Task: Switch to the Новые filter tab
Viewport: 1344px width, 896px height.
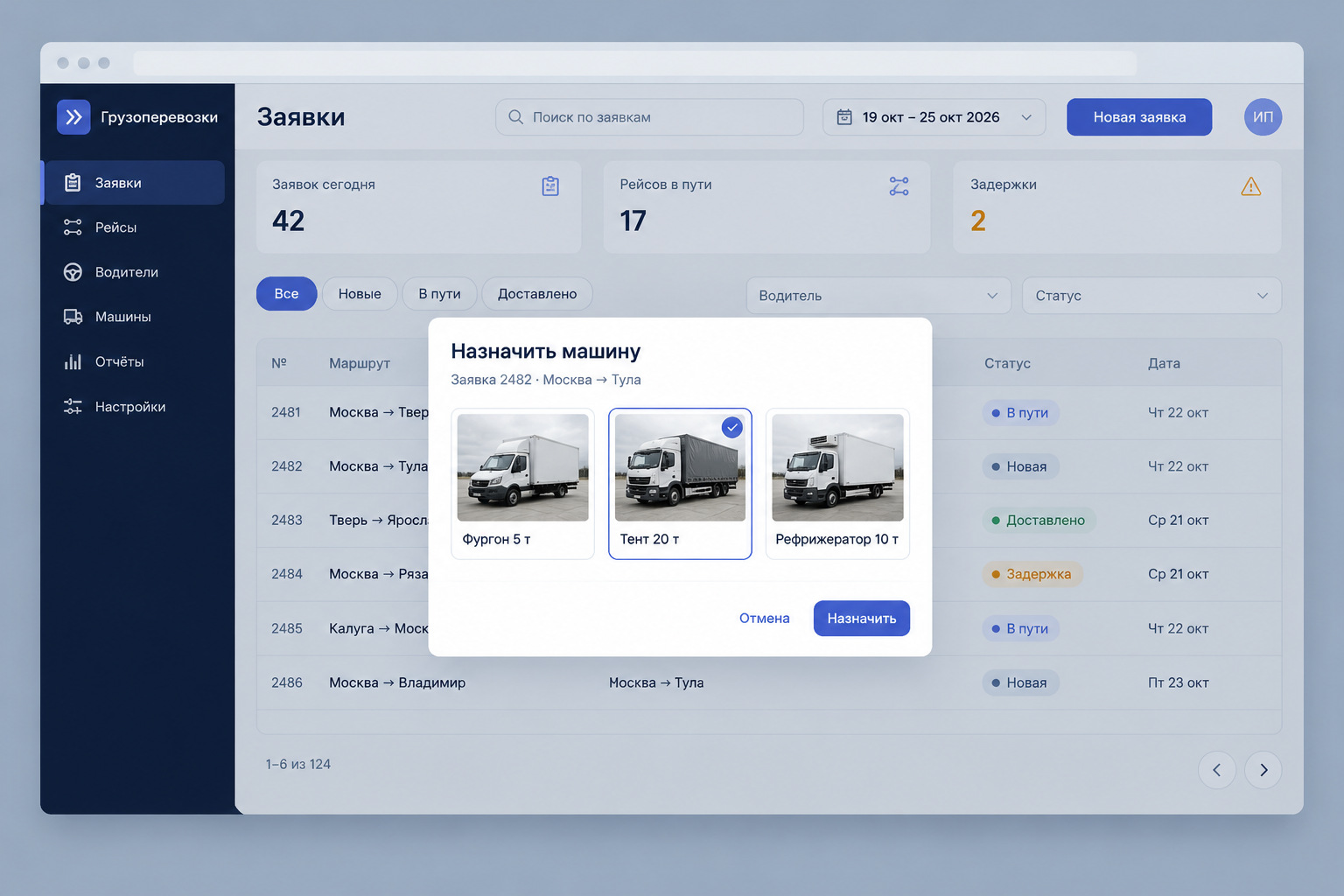Action: point(360,294)
